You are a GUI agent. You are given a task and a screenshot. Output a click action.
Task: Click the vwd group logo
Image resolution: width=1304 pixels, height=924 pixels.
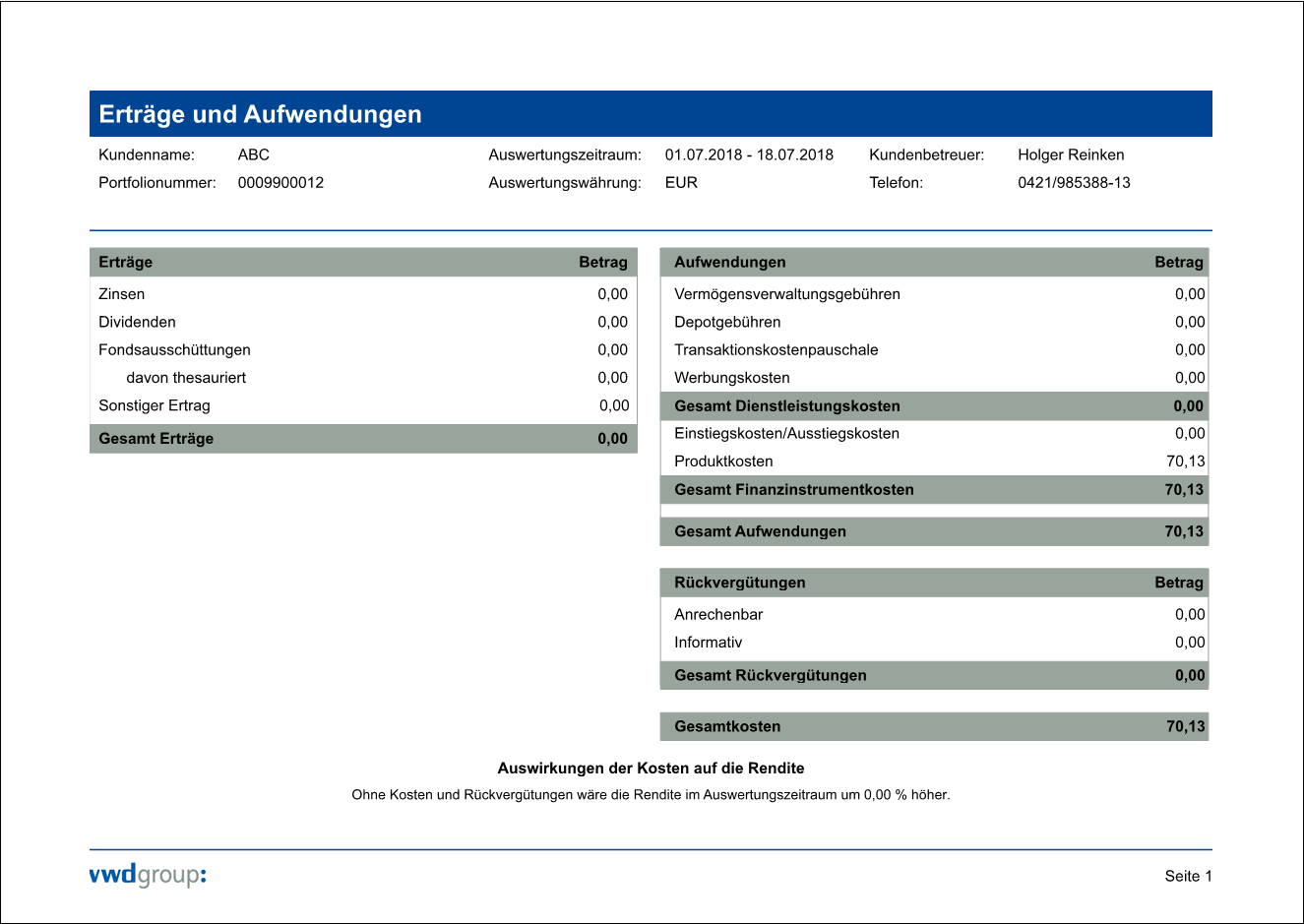148,875
